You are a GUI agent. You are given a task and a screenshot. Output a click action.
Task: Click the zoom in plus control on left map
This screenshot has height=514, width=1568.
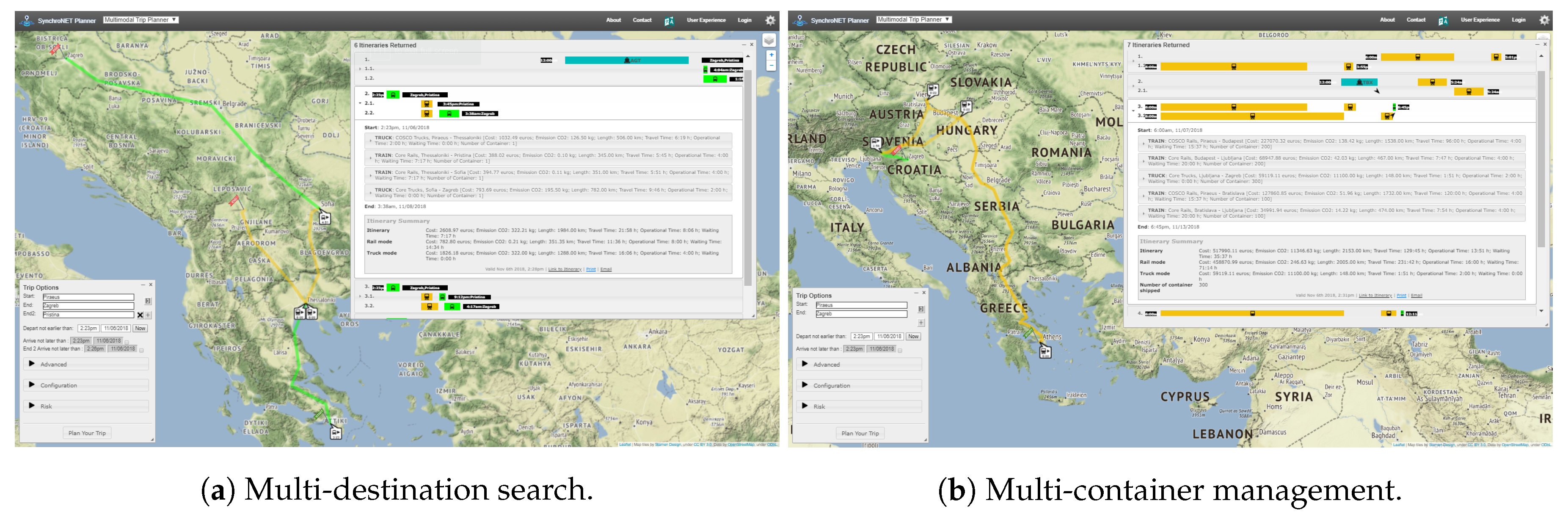771,55
